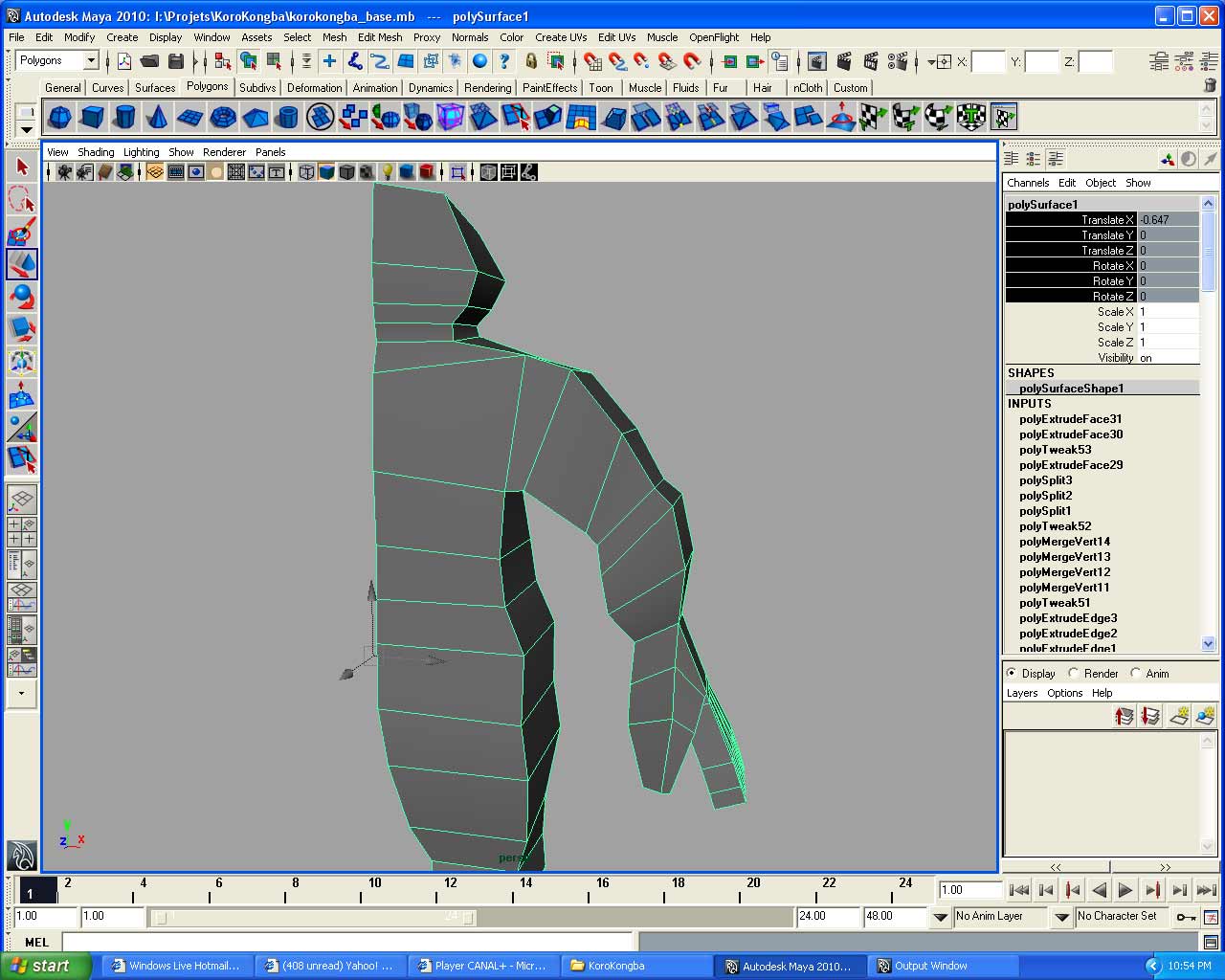The height and width of the screenshot is (980, 1225).
Task: Click the play forwards button
Action: click(x=1126, y=890)
